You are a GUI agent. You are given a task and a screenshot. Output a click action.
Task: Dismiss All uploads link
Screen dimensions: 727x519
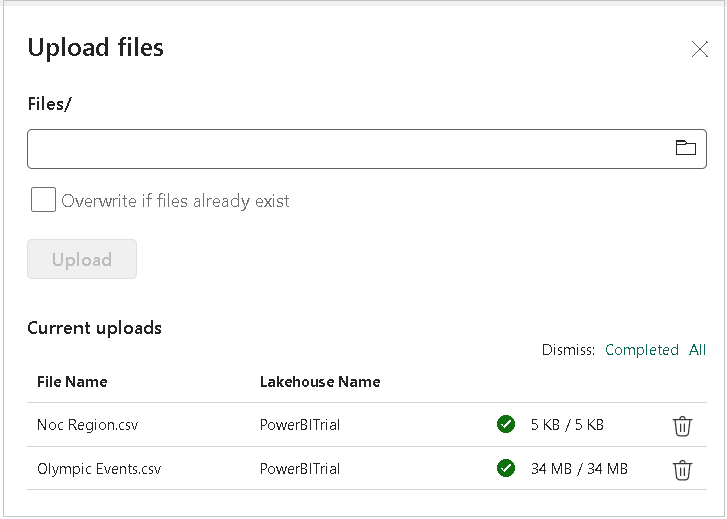(697, 350)
